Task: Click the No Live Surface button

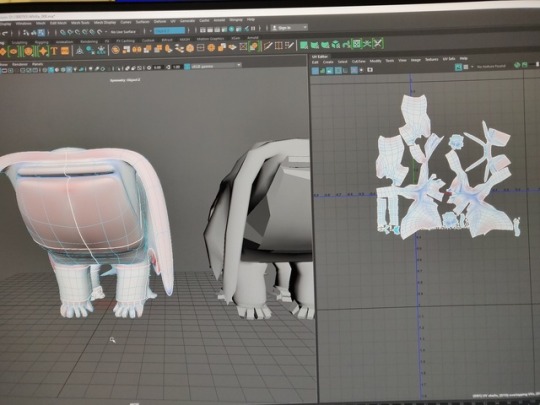Action: [123, 32]
